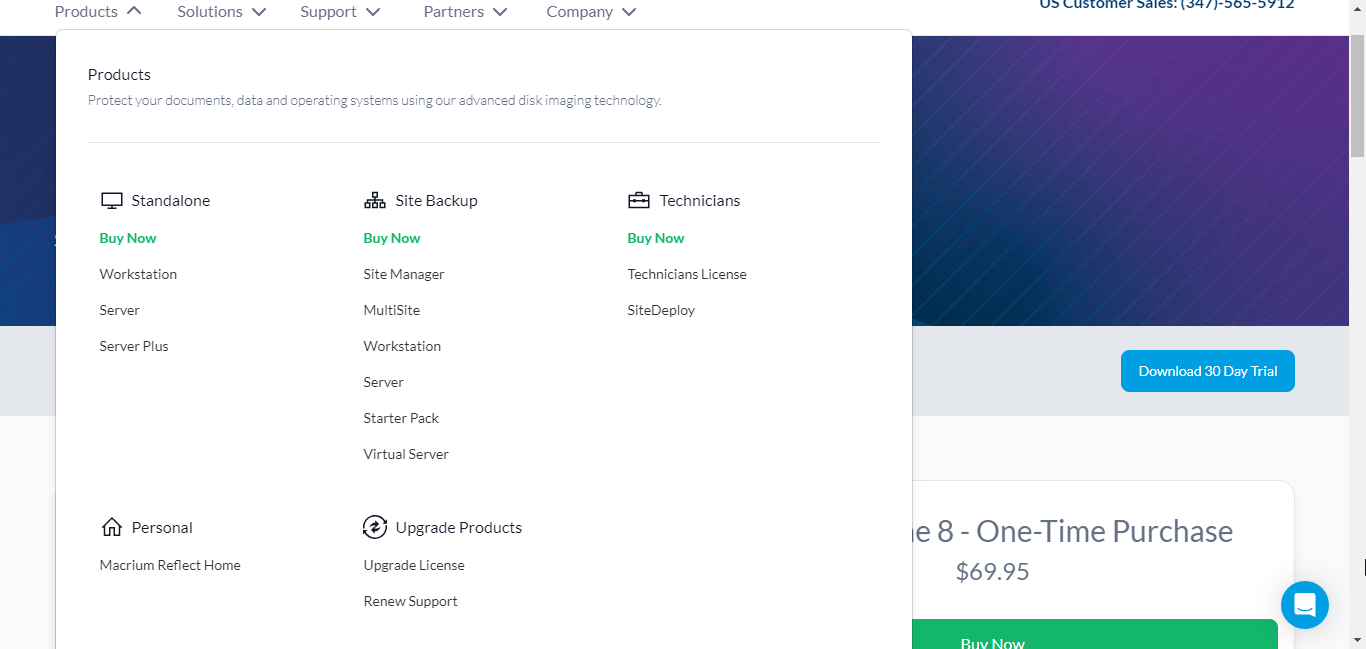Click the Technicians category heading
The height and width of the screenshot is (649, 1366).
coord(700,200)
